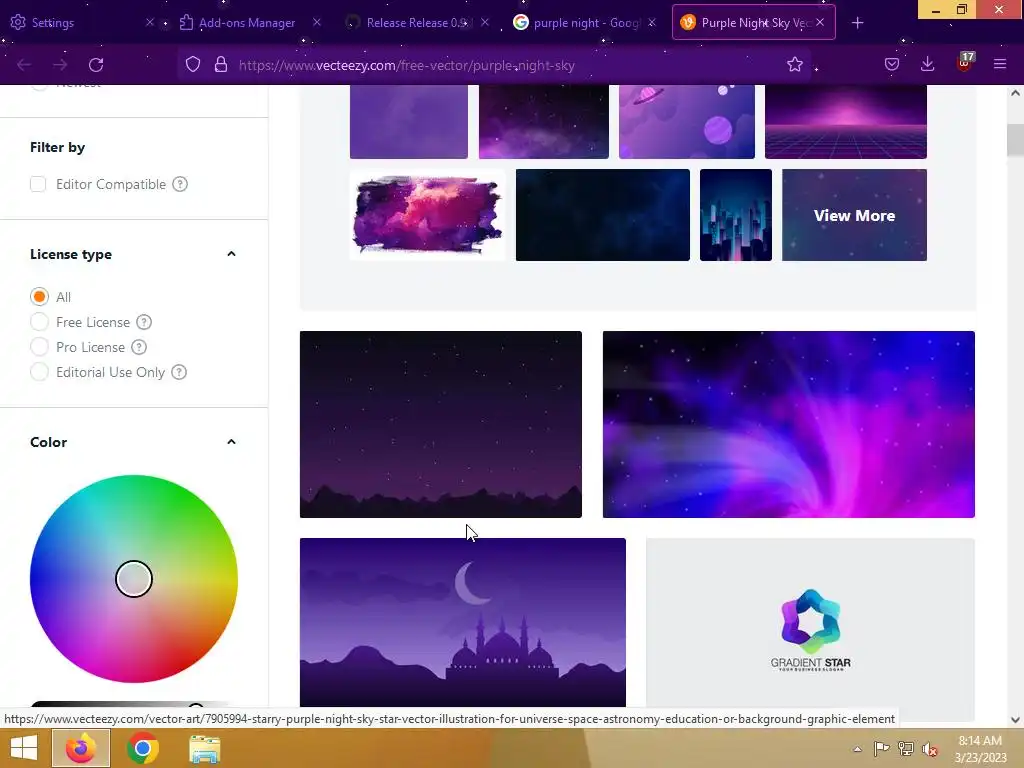
Task: Close the Release 0.9 tab
Action: [x=485, y=22]
